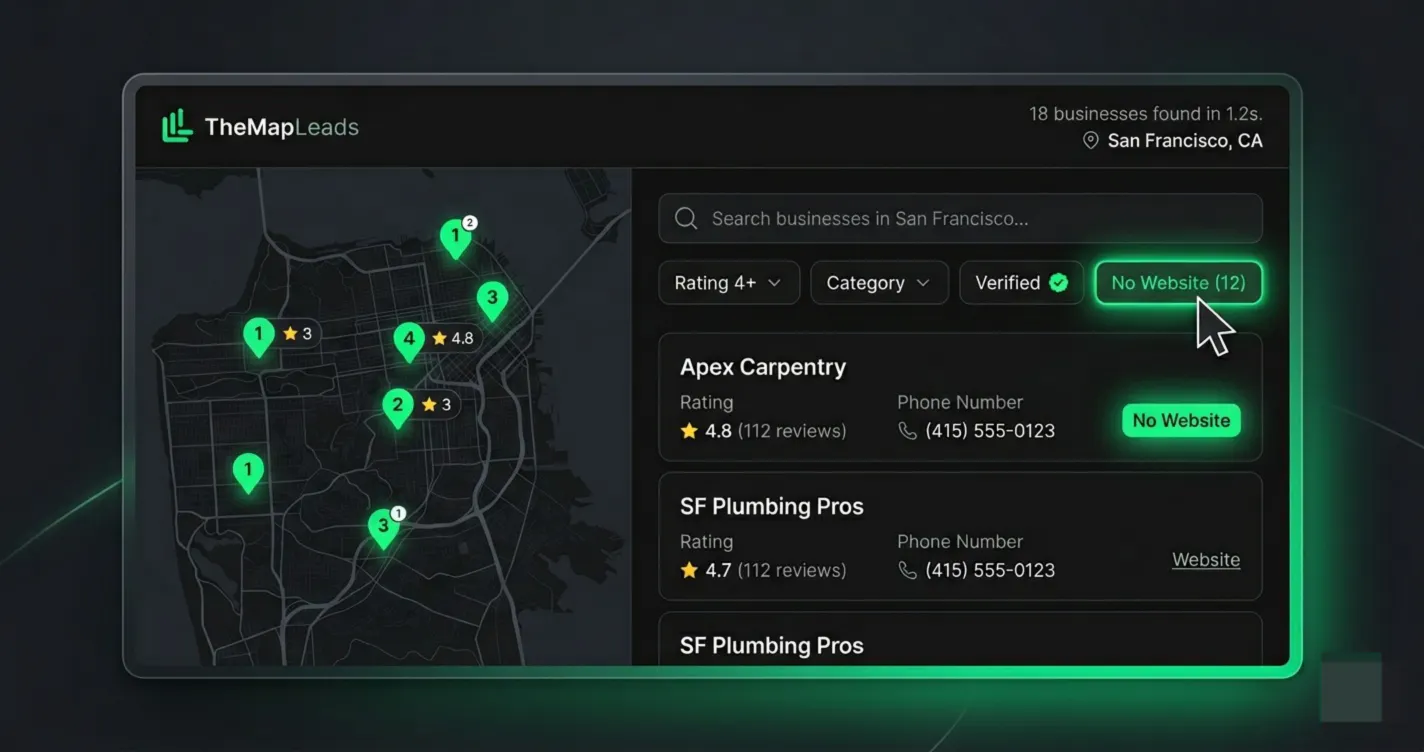Click the 4.7 (112 reviews) rating text

tap(775, 570)
